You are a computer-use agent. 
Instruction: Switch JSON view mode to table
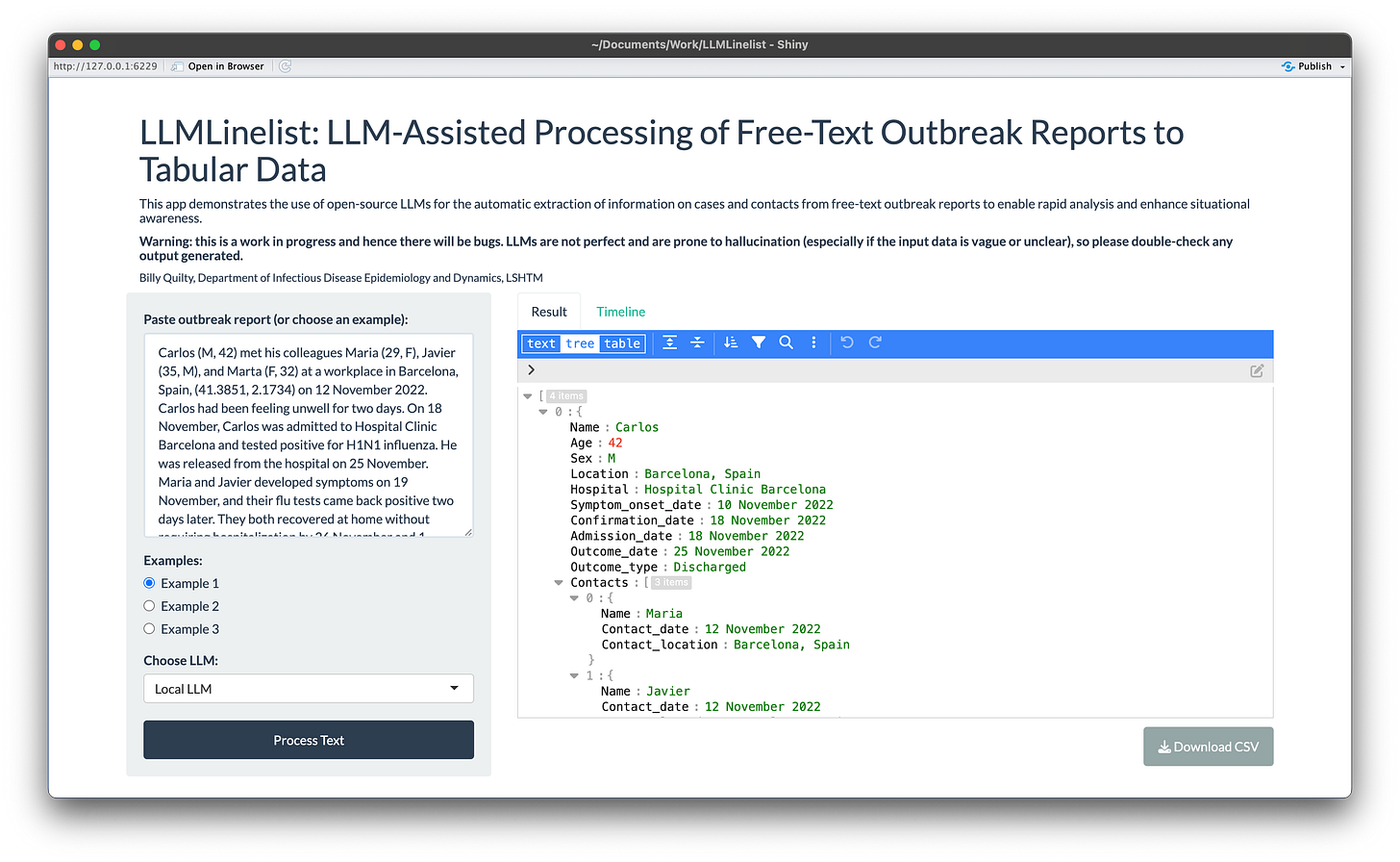pyautogui.click(x=621, y=342)
